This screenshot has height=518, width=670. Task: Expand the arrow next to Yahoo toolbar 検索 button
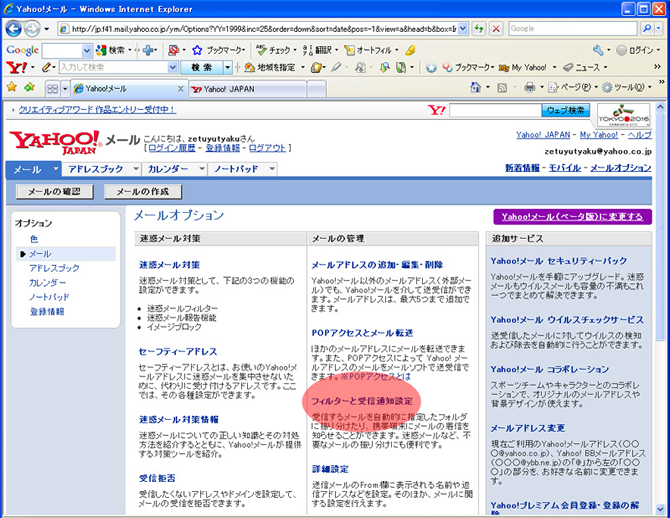pos(228,68)
